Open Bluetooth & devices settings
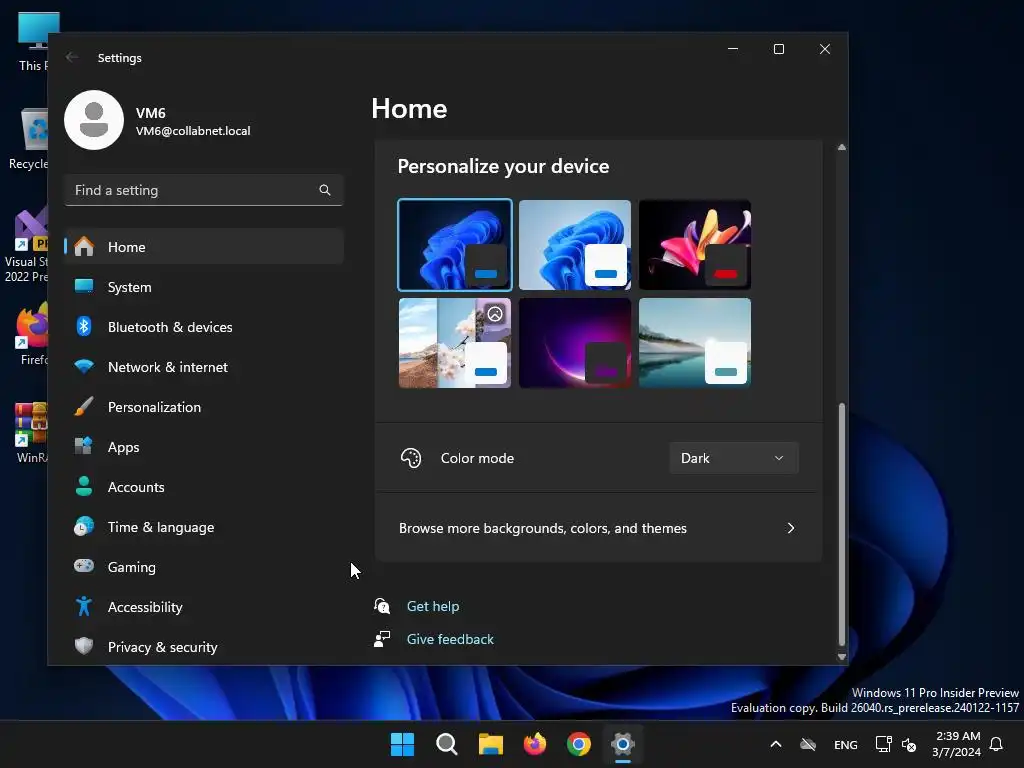Screen dimensions: 1024x768 point(204,327)
